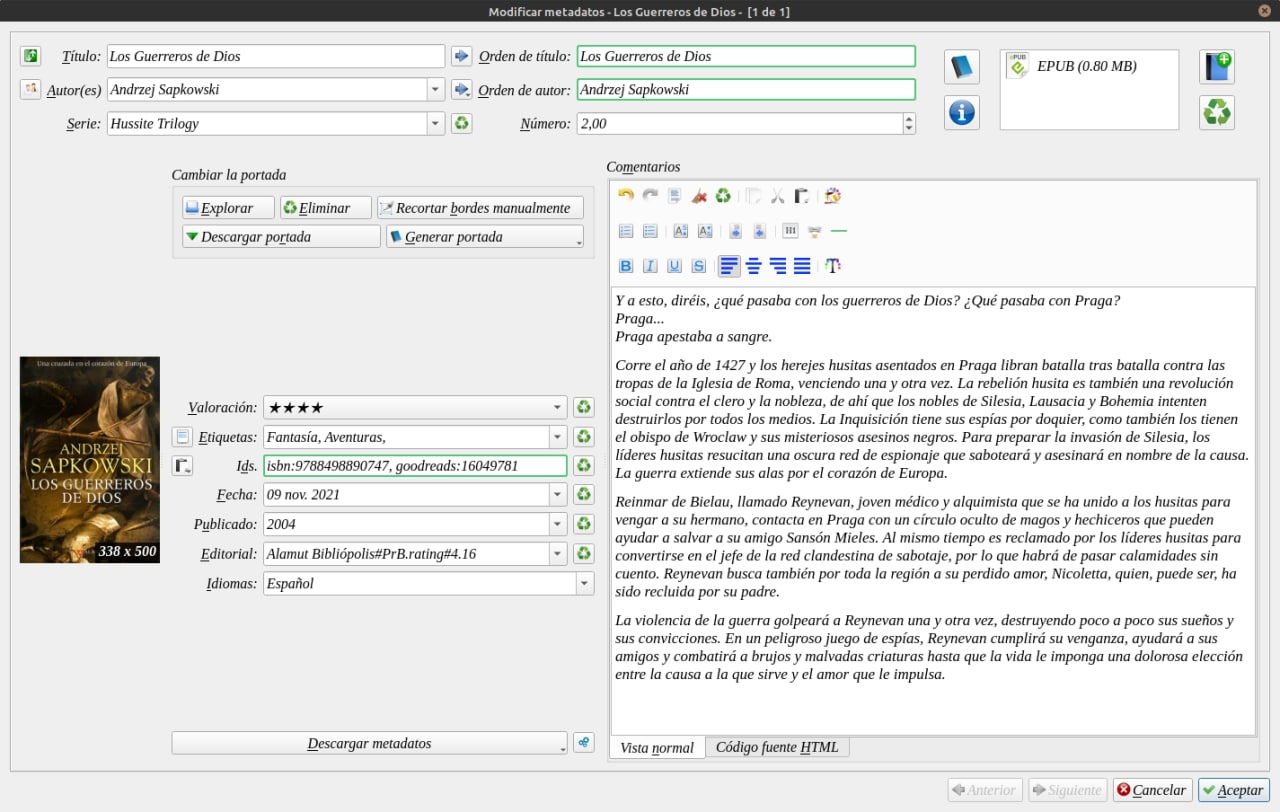The image size is (1280, 812).
Task: Click the arrow to copy title to sort
Action: click(x=461, y=56)
